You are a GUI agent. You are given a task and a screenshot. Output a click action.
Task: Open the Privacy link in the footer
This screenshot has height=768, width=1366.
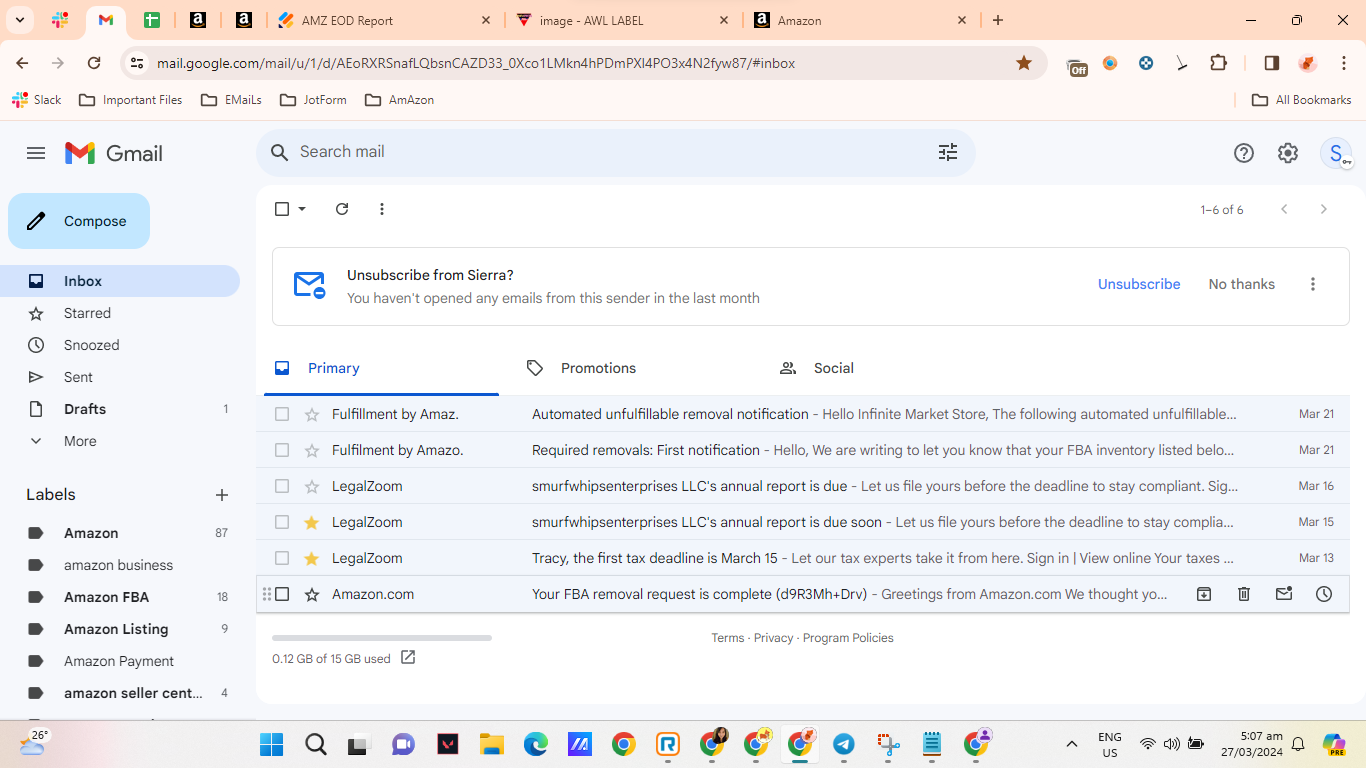pos(774,638)
